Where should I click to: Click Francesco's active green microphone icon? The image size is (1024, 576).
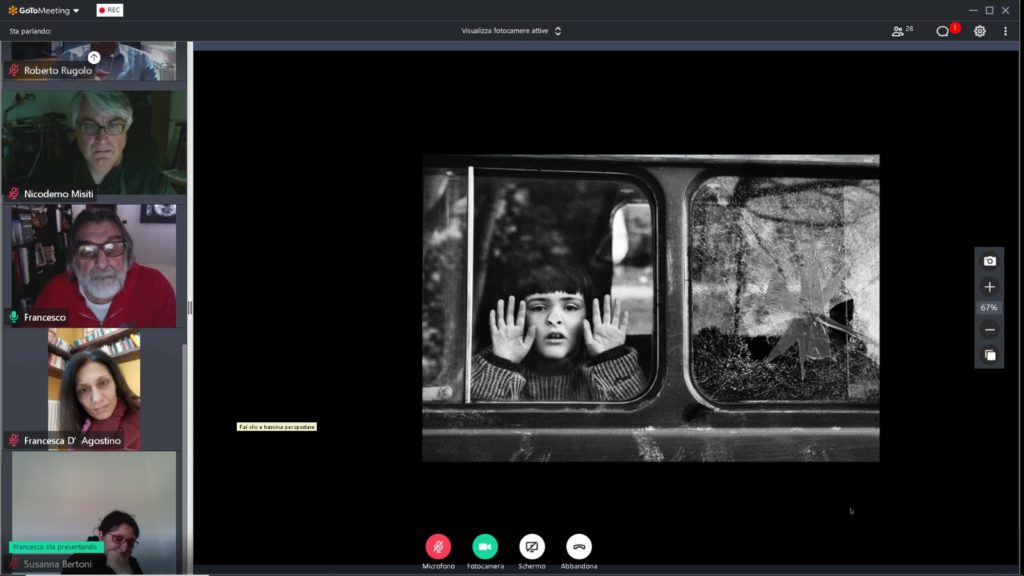click(14, 317)
